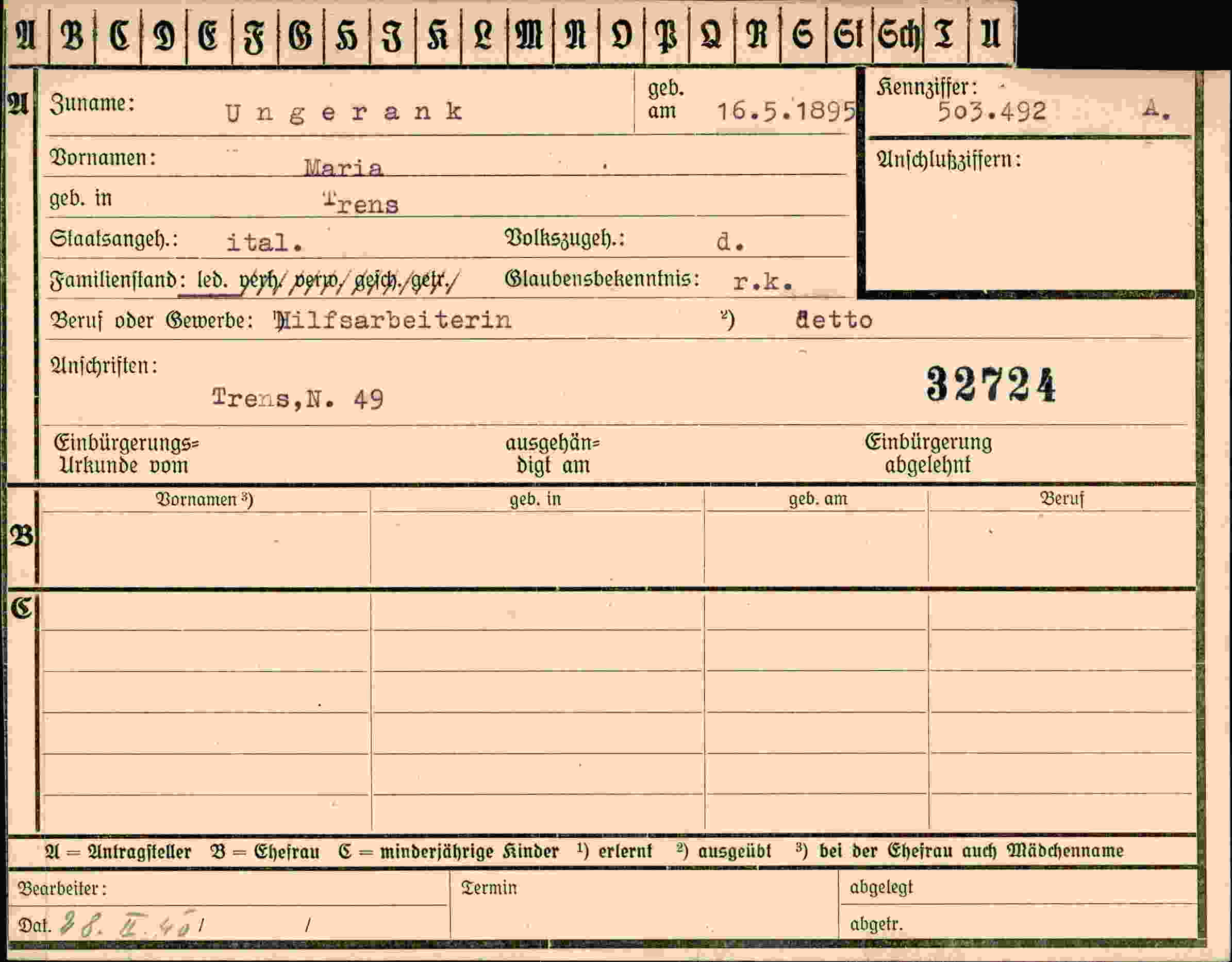Click the legend text "B = Ehefrau"
This screenshot has height=962, width=1232.
point(264,851)
